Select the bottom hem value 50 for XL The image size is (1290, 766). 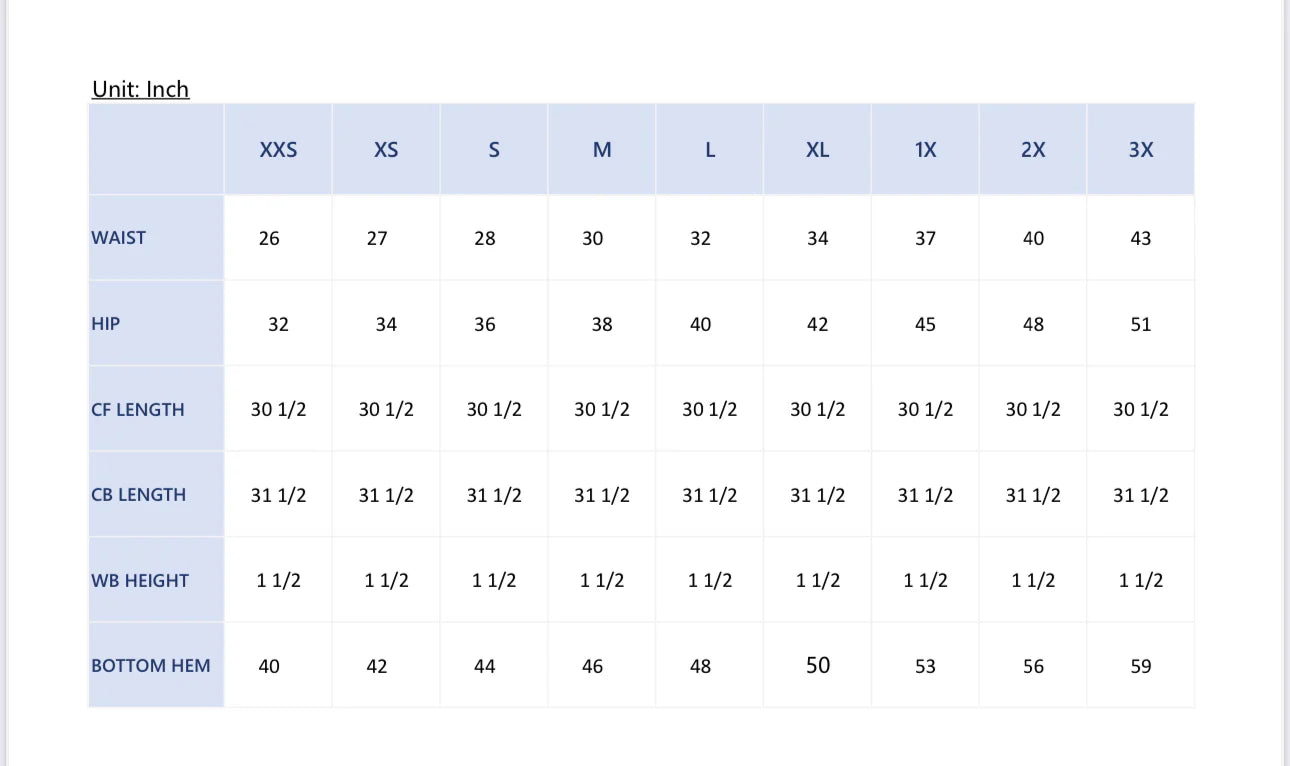click(818, 665)
